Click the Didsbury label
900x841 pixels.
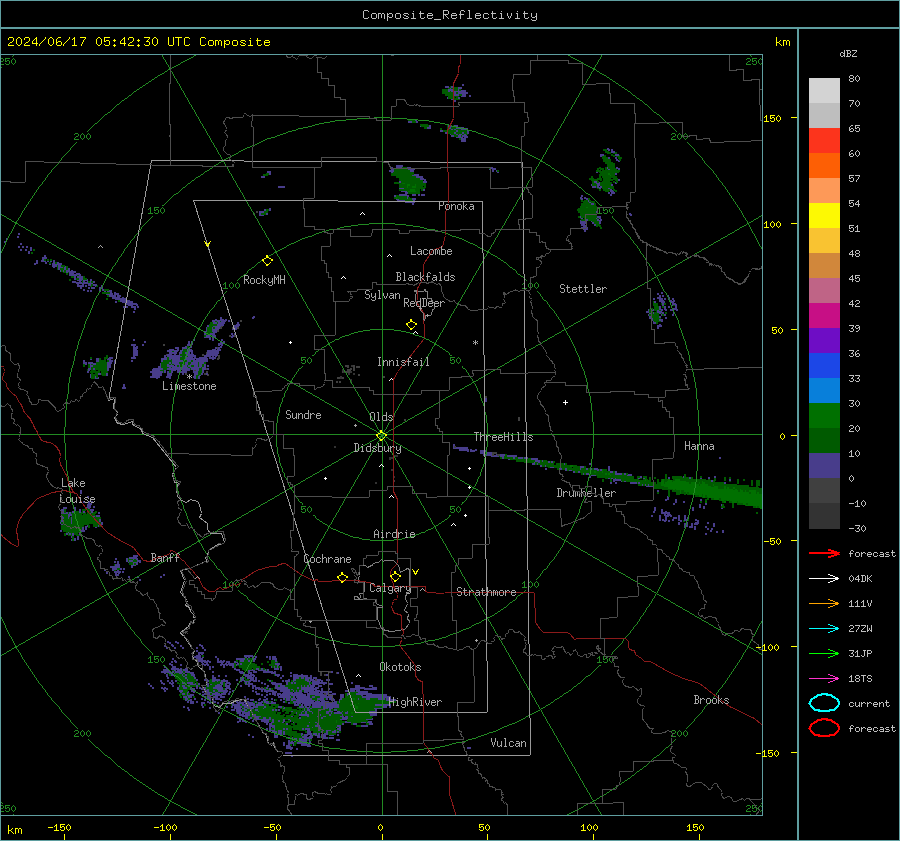tap(377, 448)
